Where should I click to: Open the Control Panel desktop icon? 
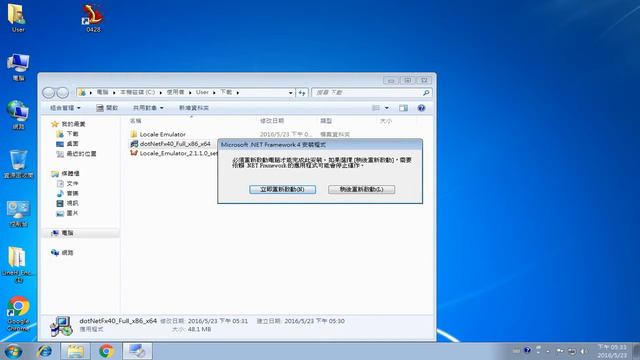[x=18, y=213]
